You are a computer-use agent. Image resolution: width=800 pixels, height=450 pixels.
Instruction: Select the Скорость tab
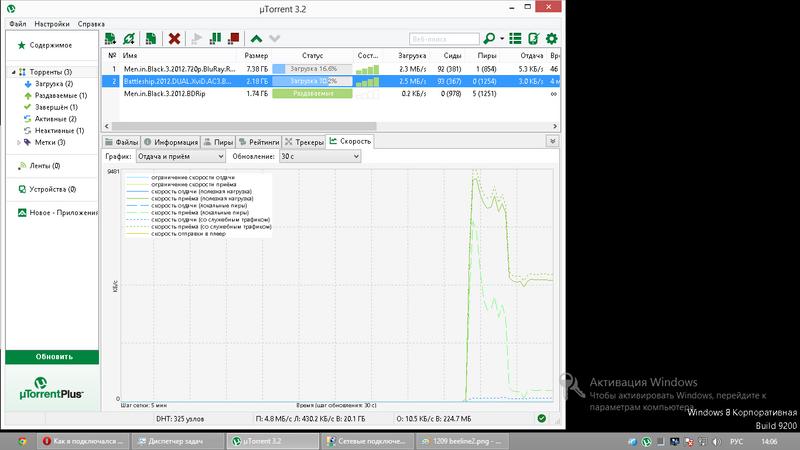350,141
